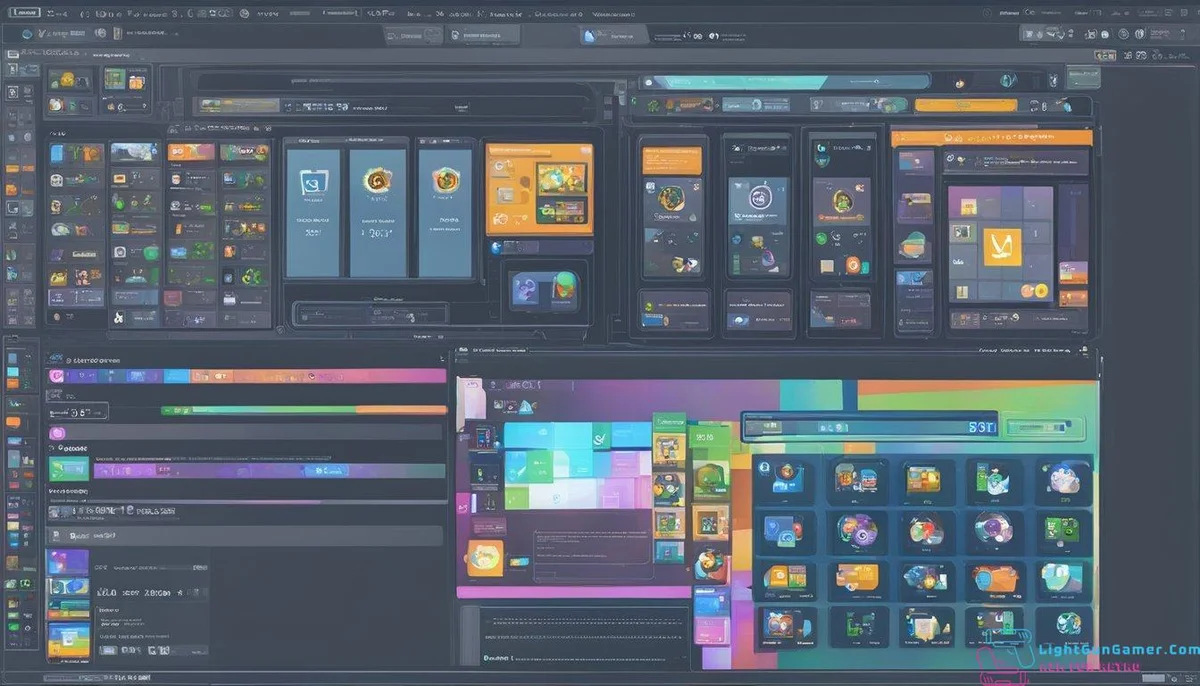Click the green and orange progress bar in lower-left panel
Image resolution: width=1200 pixels, height=686 pixels.
[x=304, y=410]
